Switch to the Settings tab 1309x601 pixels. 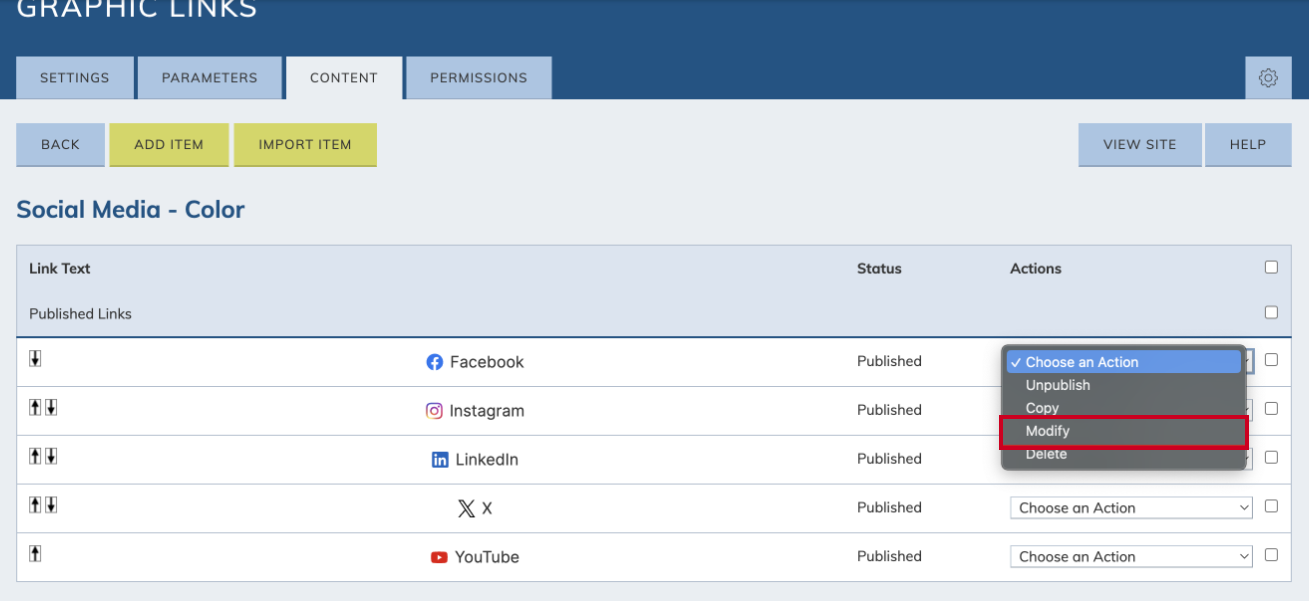tap(75, 78)
